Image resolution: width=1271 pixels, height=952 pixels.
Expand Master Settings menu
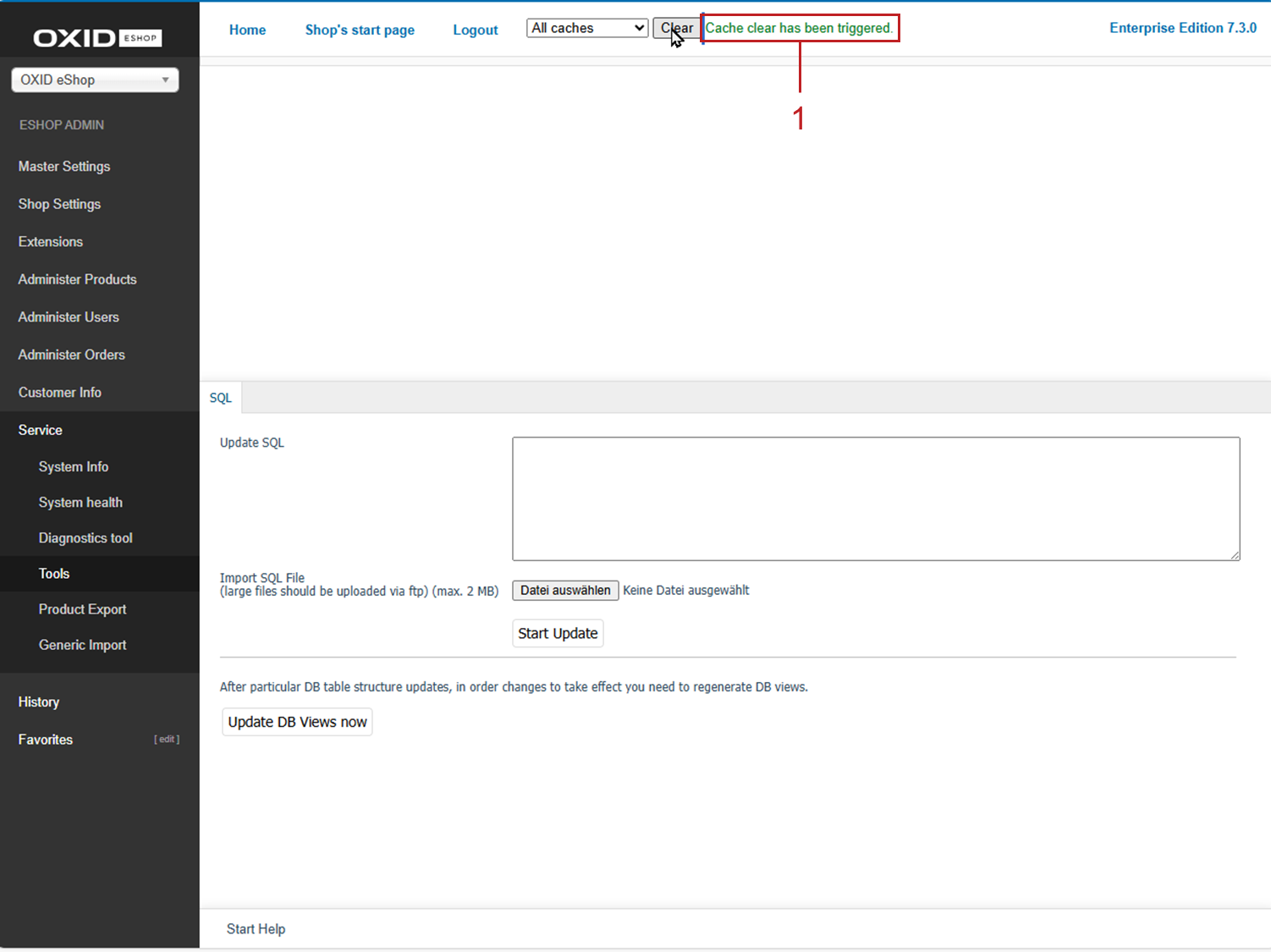(x=64, y=167)
